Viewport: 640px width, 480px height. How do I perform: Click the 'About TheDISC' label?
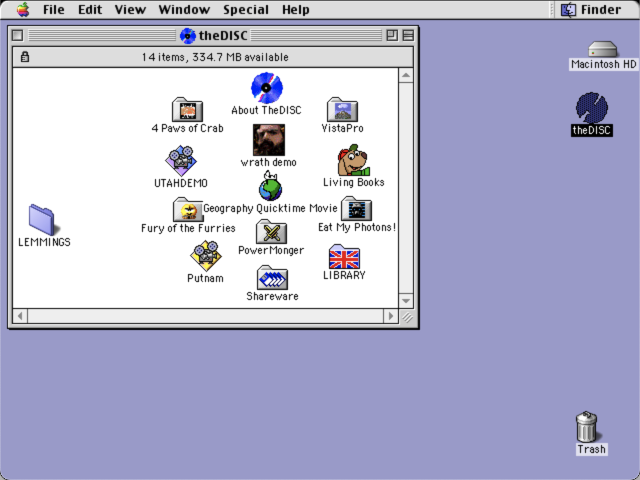pos(266,110)
